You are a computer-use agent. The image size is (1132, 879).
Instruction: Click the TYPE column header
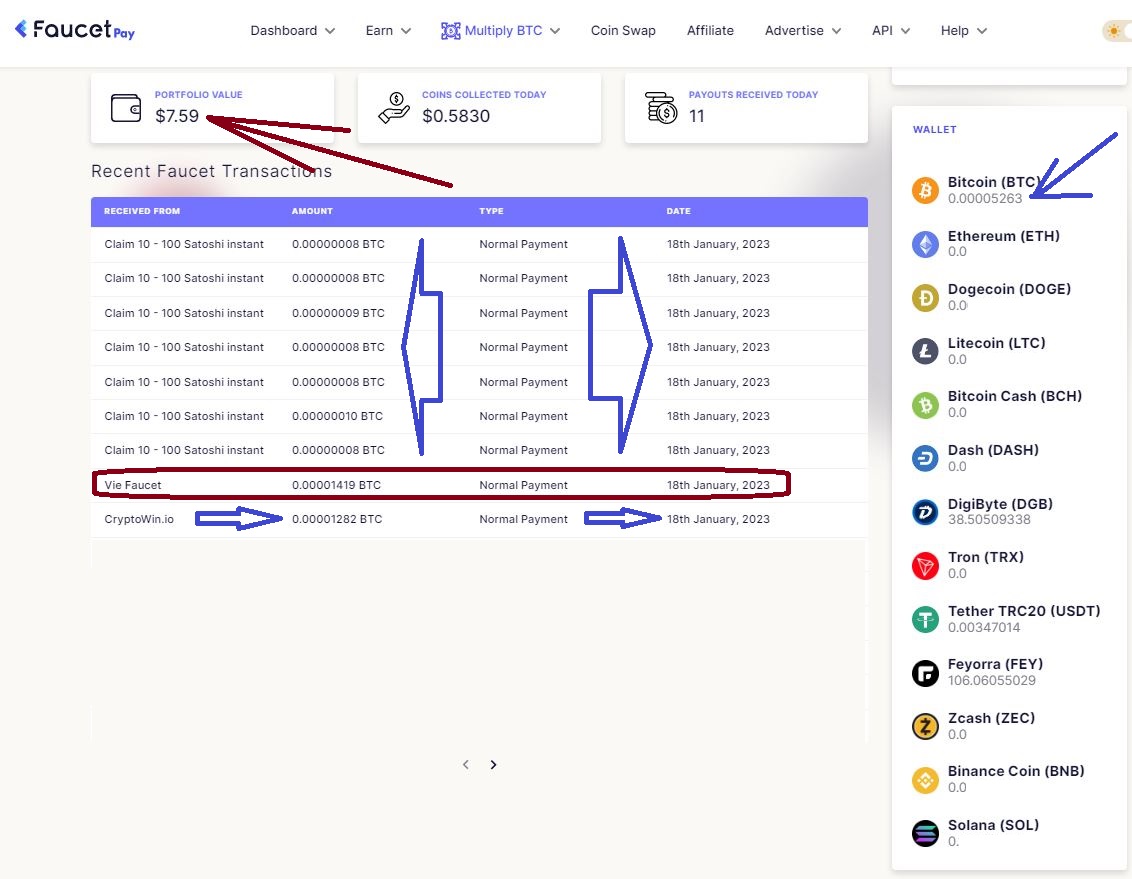point(491,211)
